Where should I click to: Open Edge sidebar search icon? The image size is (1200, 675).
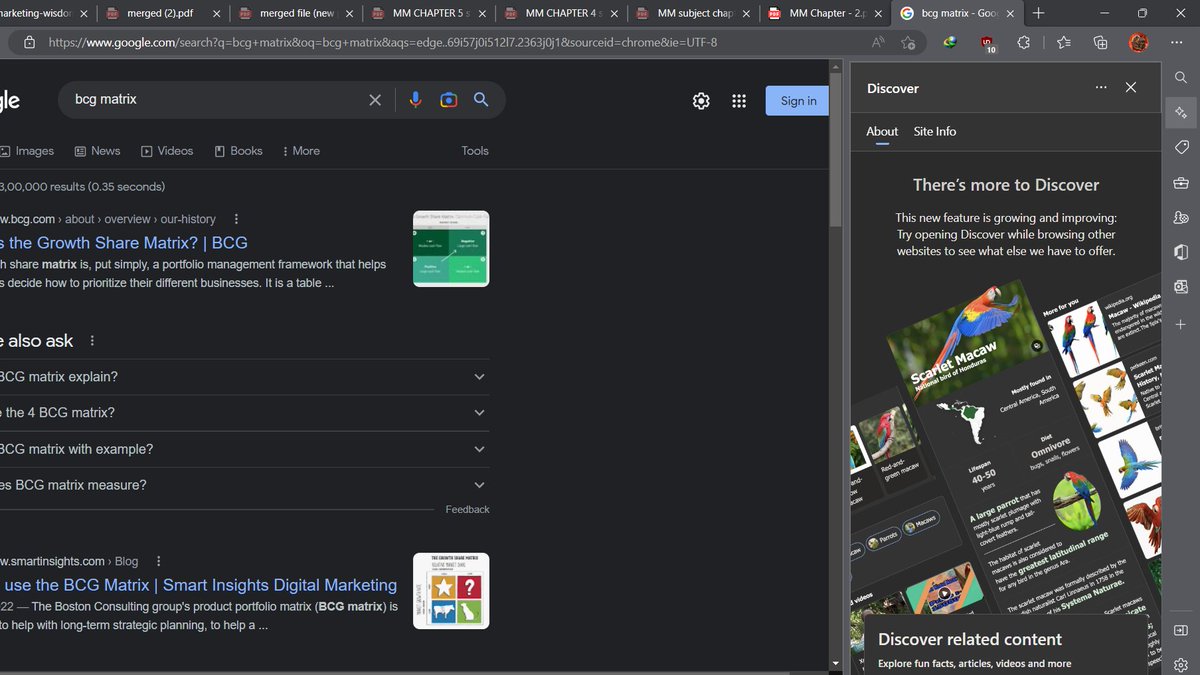click(x=1181, y=77)
